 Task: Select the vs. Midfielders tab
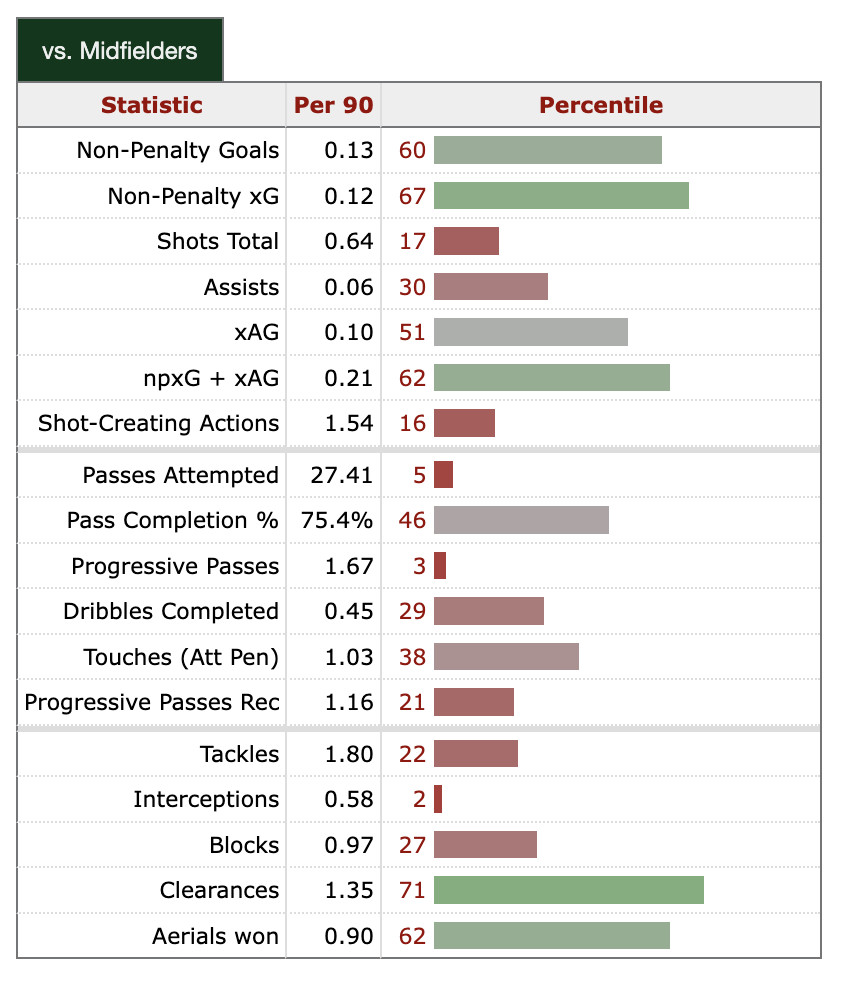coord(120,51)
